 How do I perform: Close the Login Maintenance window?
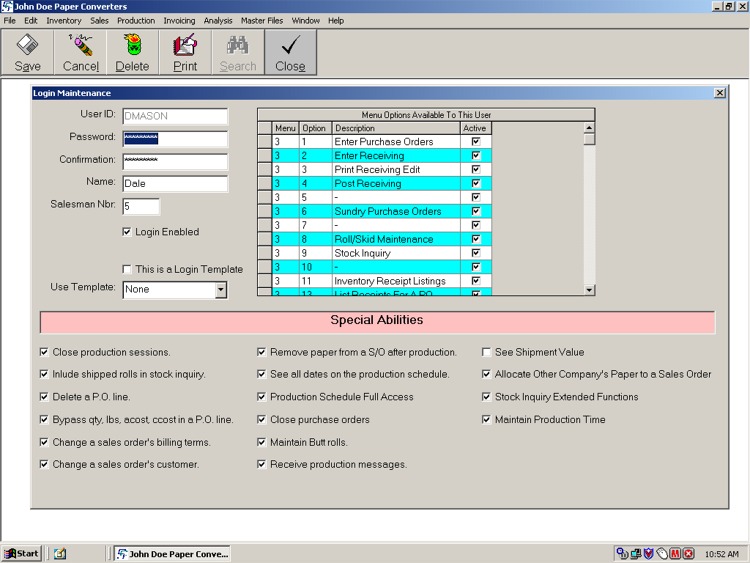click(x=719, y=93)
